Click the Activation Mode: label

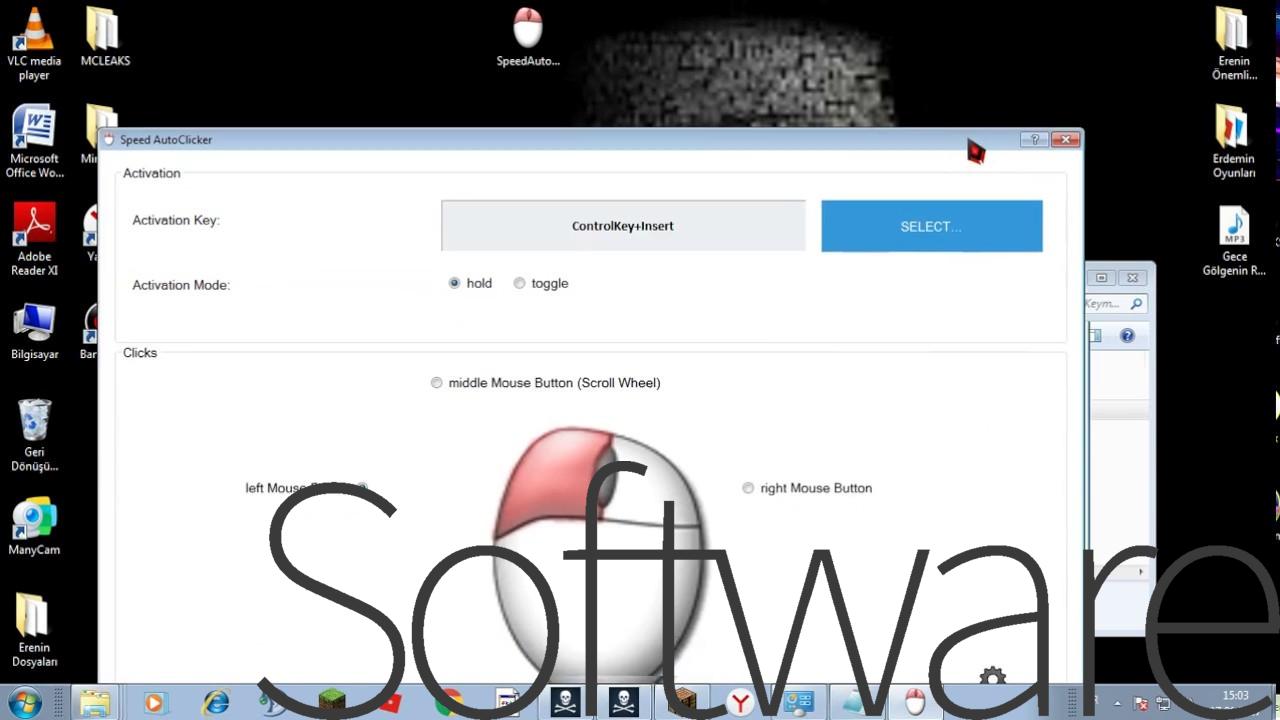[x=181, y=285]
